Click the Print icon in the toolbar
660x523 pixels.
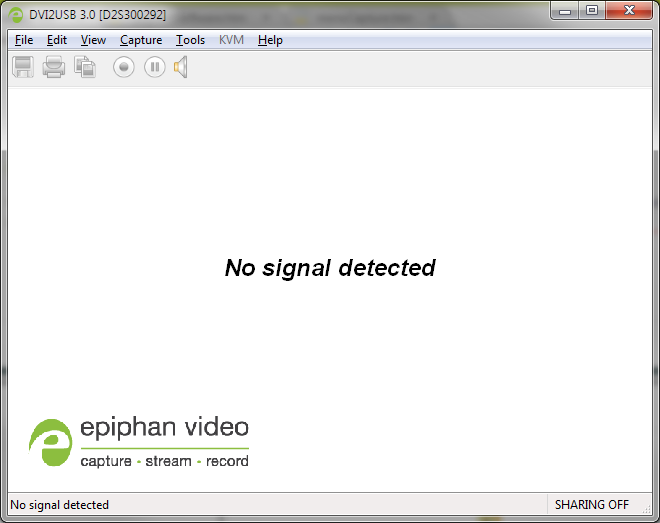(54, 67)
